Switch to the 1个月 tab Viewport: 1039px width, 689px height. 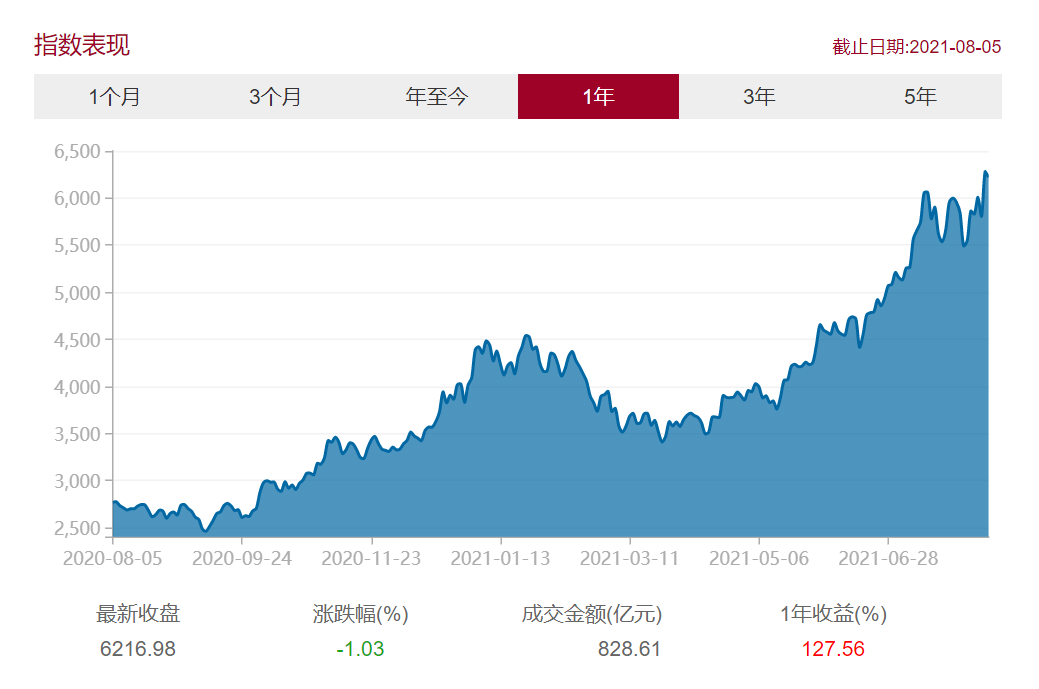coord(115,97)
